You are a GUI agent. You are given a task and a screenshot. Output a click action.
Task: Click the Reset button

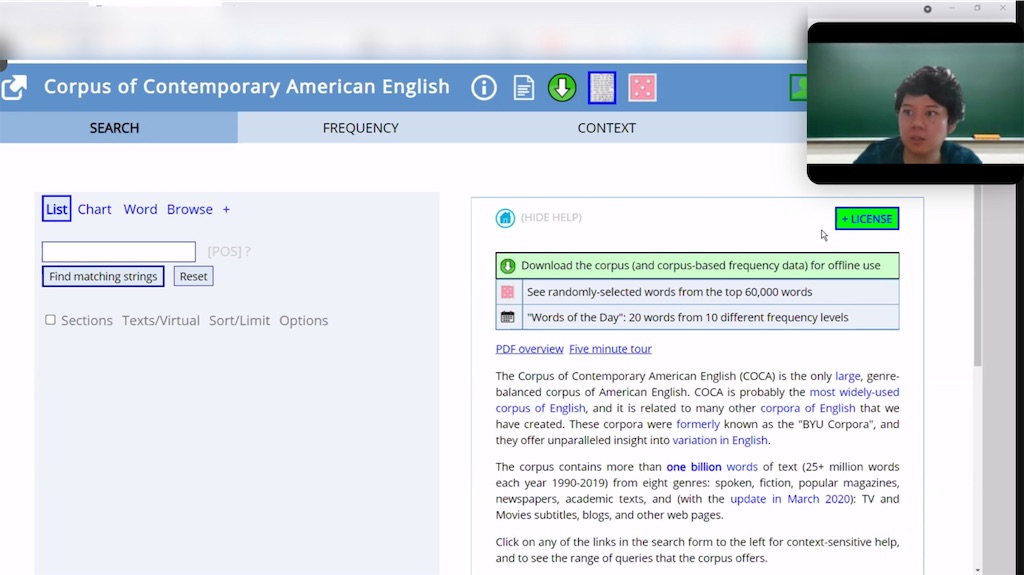point(193,276)
